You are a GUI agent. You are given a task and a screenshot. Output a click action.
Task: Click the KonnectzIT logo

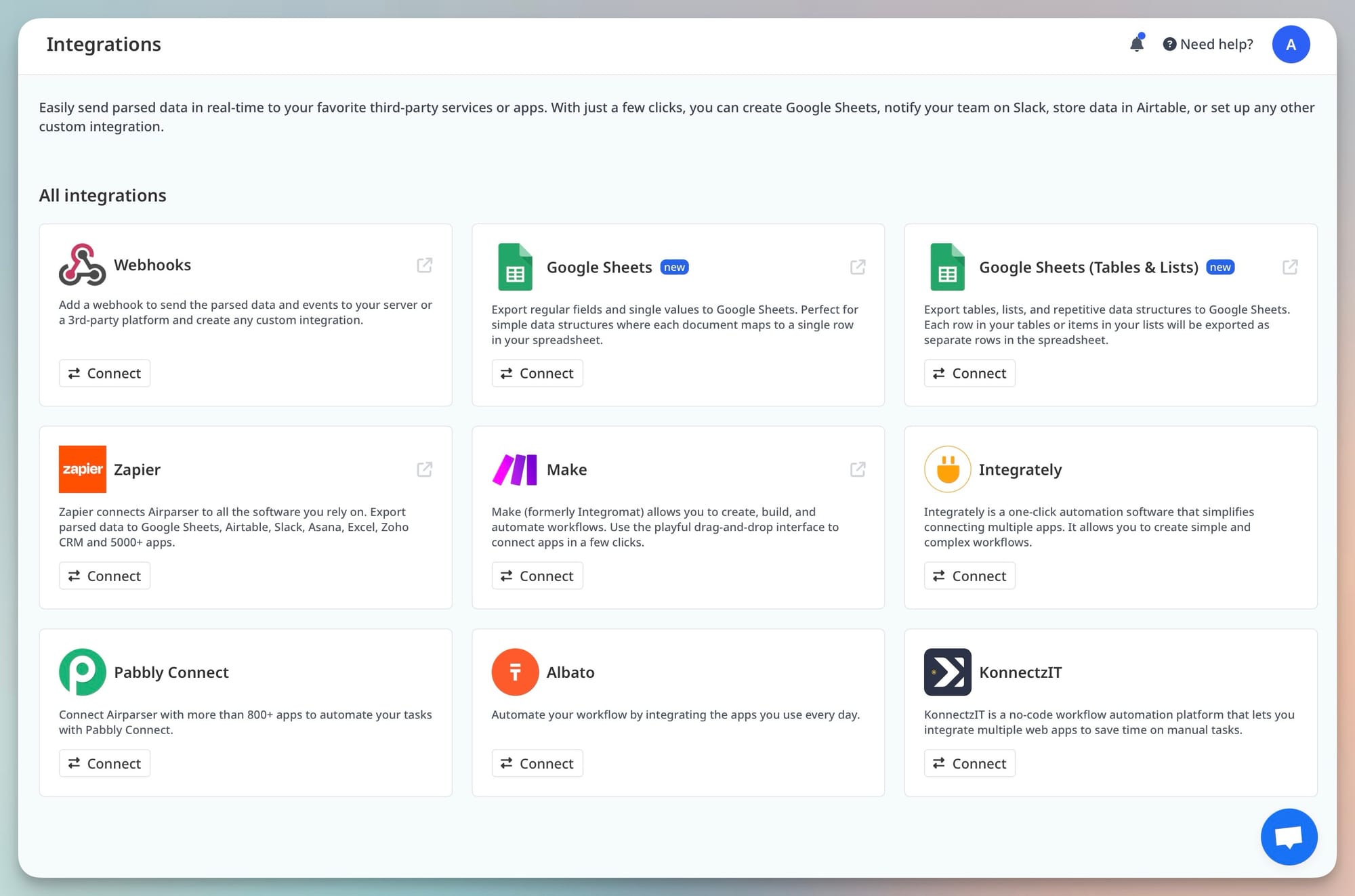point(947,672)
